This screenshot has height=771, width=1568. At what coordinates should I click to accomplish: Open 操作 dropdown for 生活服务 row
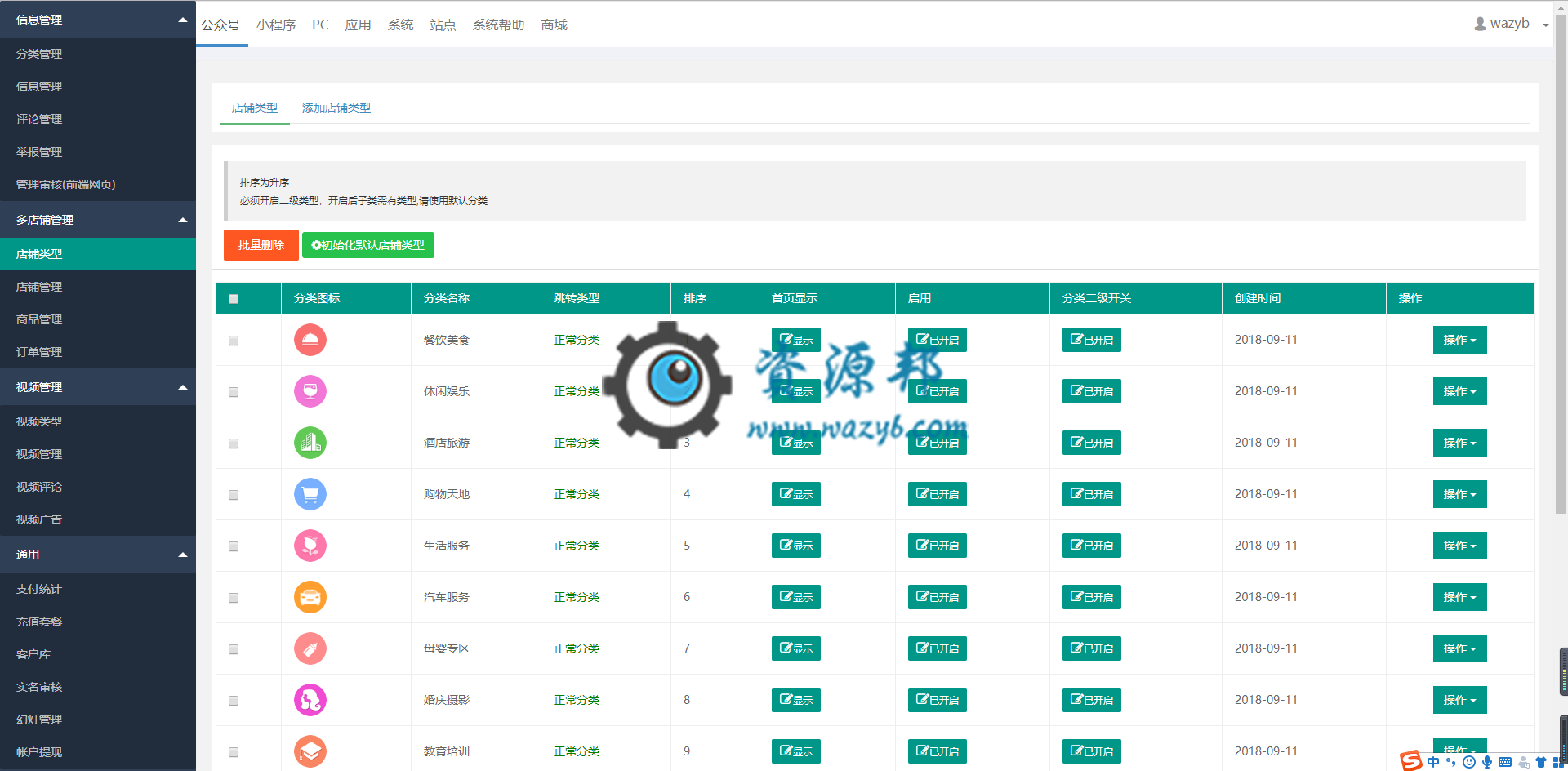tap(1460, 546)
